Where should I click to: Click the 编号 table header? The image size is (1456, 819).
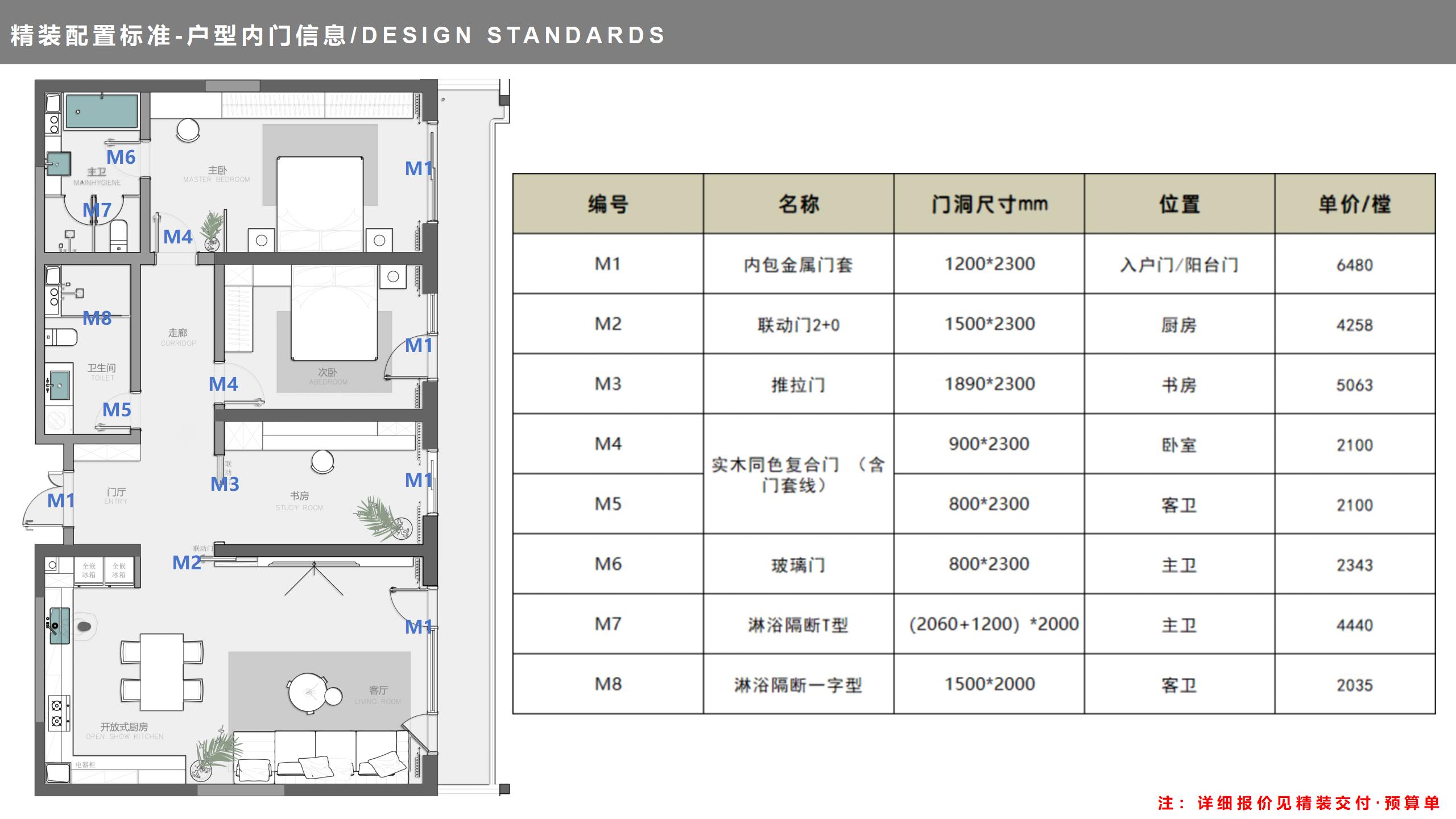click(x=607, y=204)
